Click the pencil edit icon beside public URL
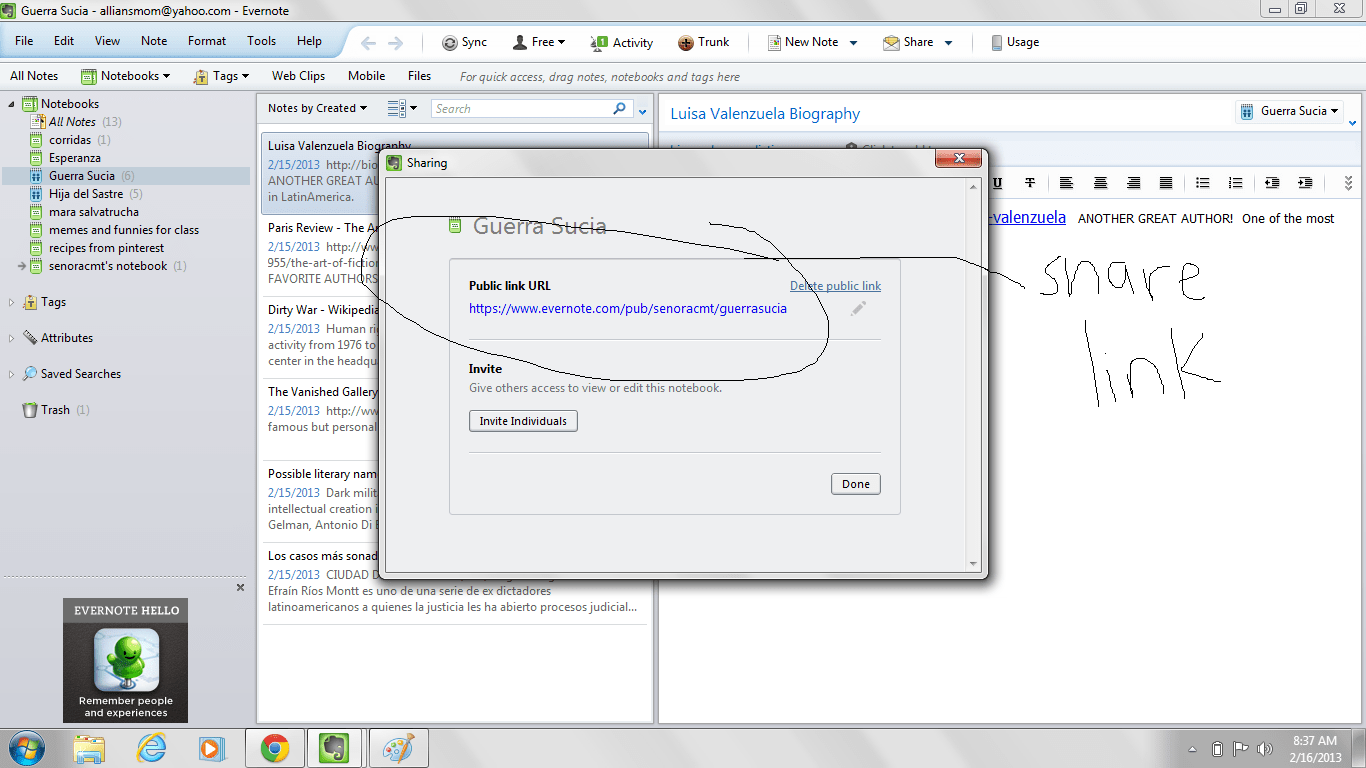Screen dimensions: 1366x768 [x=858, y=309]
